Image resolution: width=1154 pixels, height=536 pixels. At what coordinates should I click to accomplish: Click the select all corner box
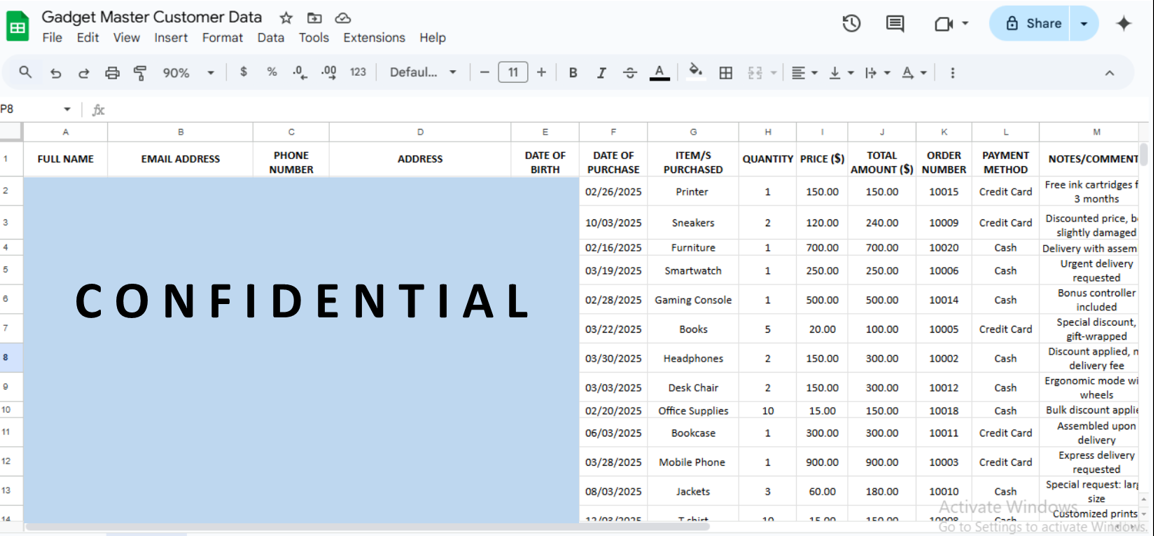tap(11, 132)
